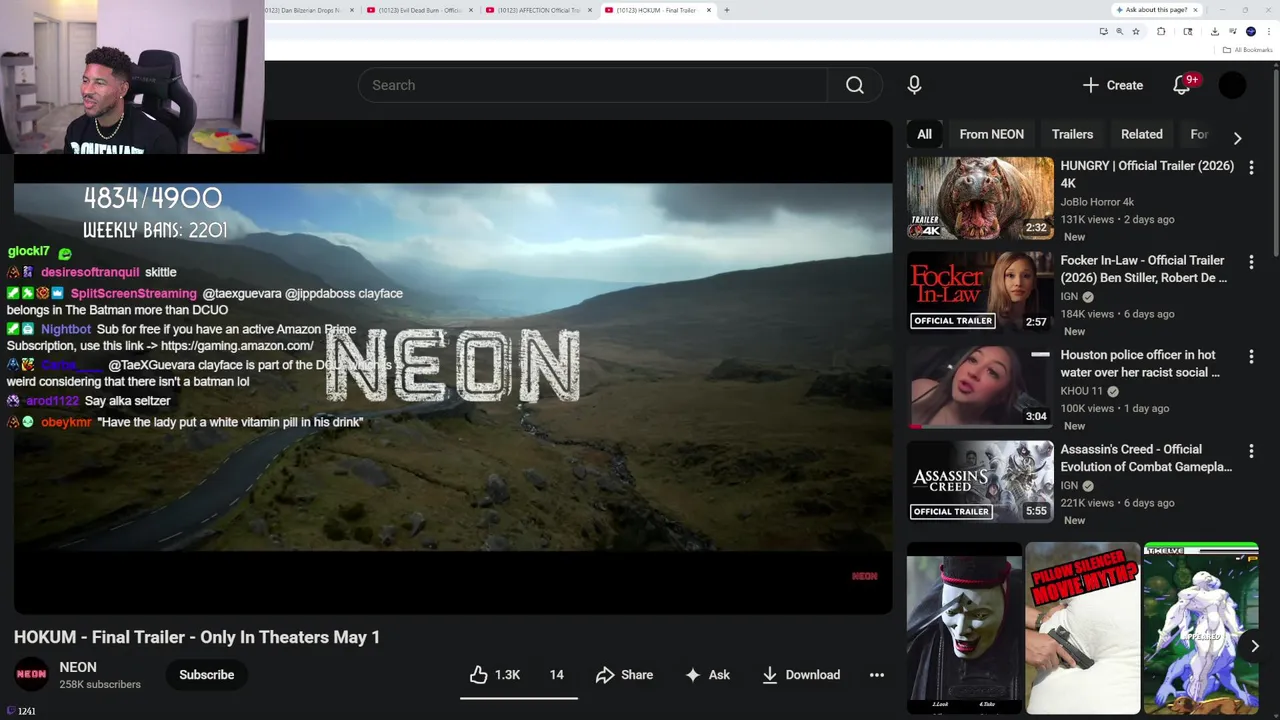The width and height of the screenshot is (1280, 720).
Task: Select the All filter chip
Action: [925, 134]
